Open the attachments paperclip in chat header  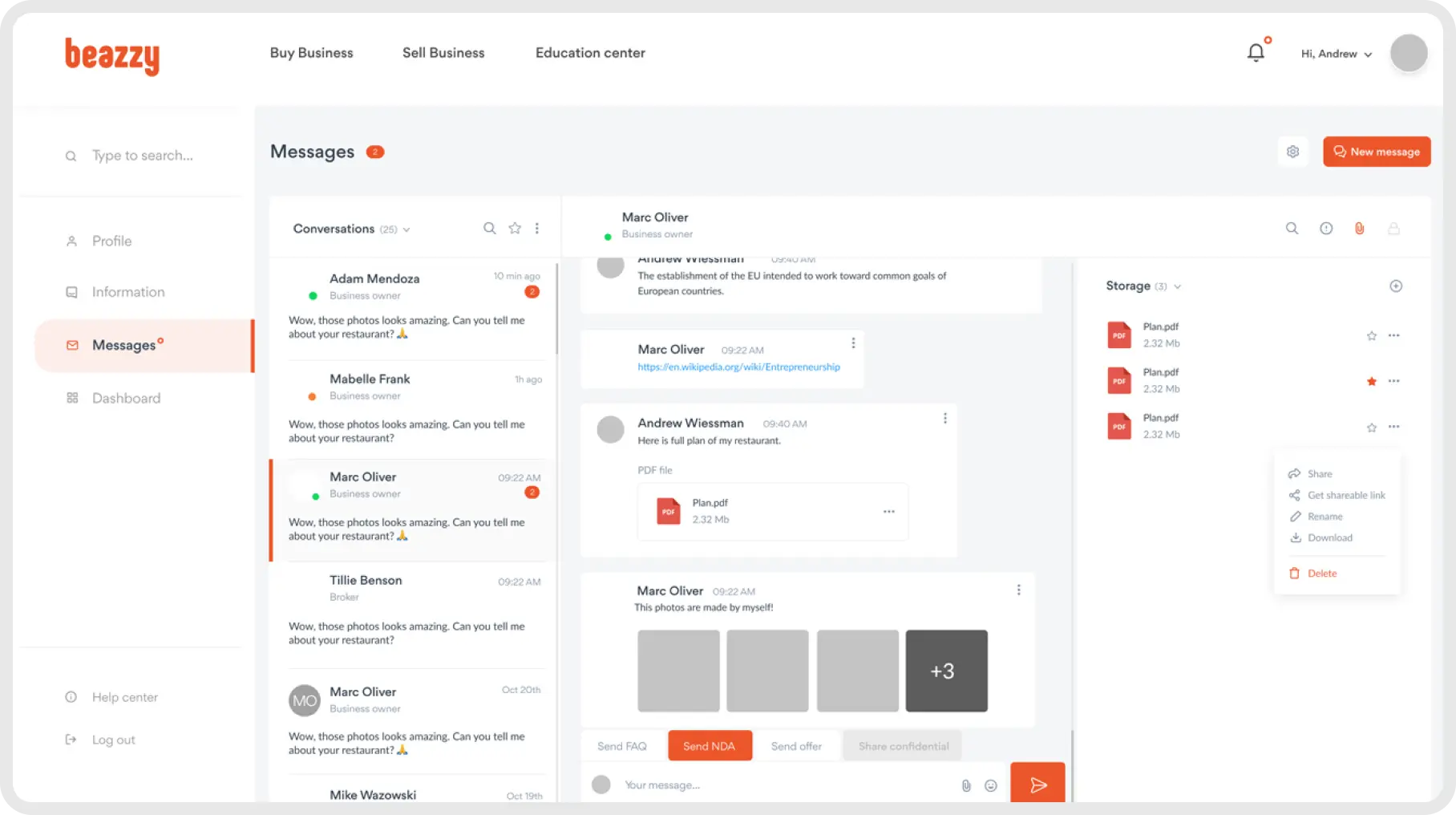tap(1360, 229)
